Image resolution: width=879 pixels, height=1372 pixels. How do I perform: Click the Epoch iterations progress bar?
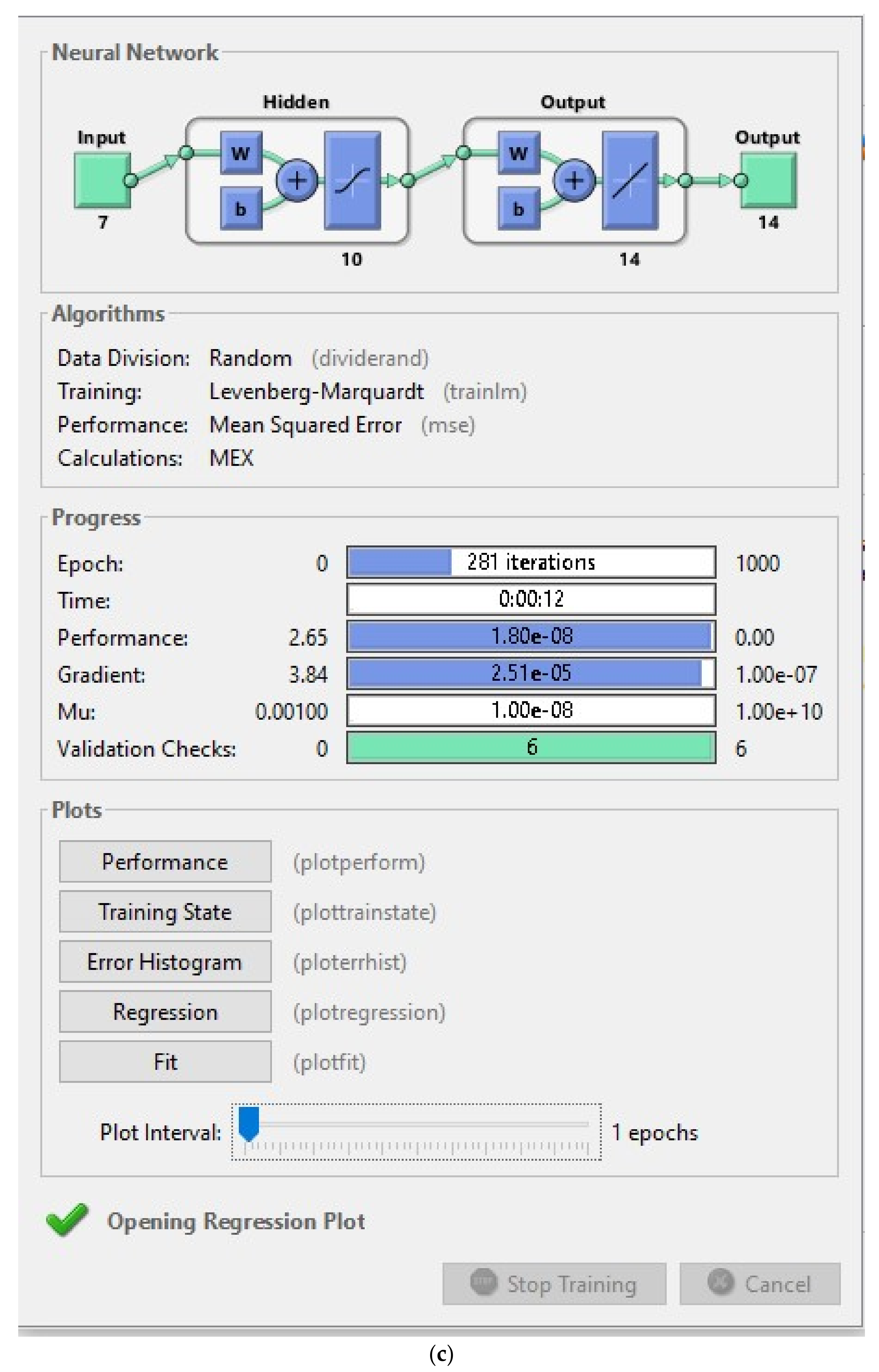(x=531, y=562)
